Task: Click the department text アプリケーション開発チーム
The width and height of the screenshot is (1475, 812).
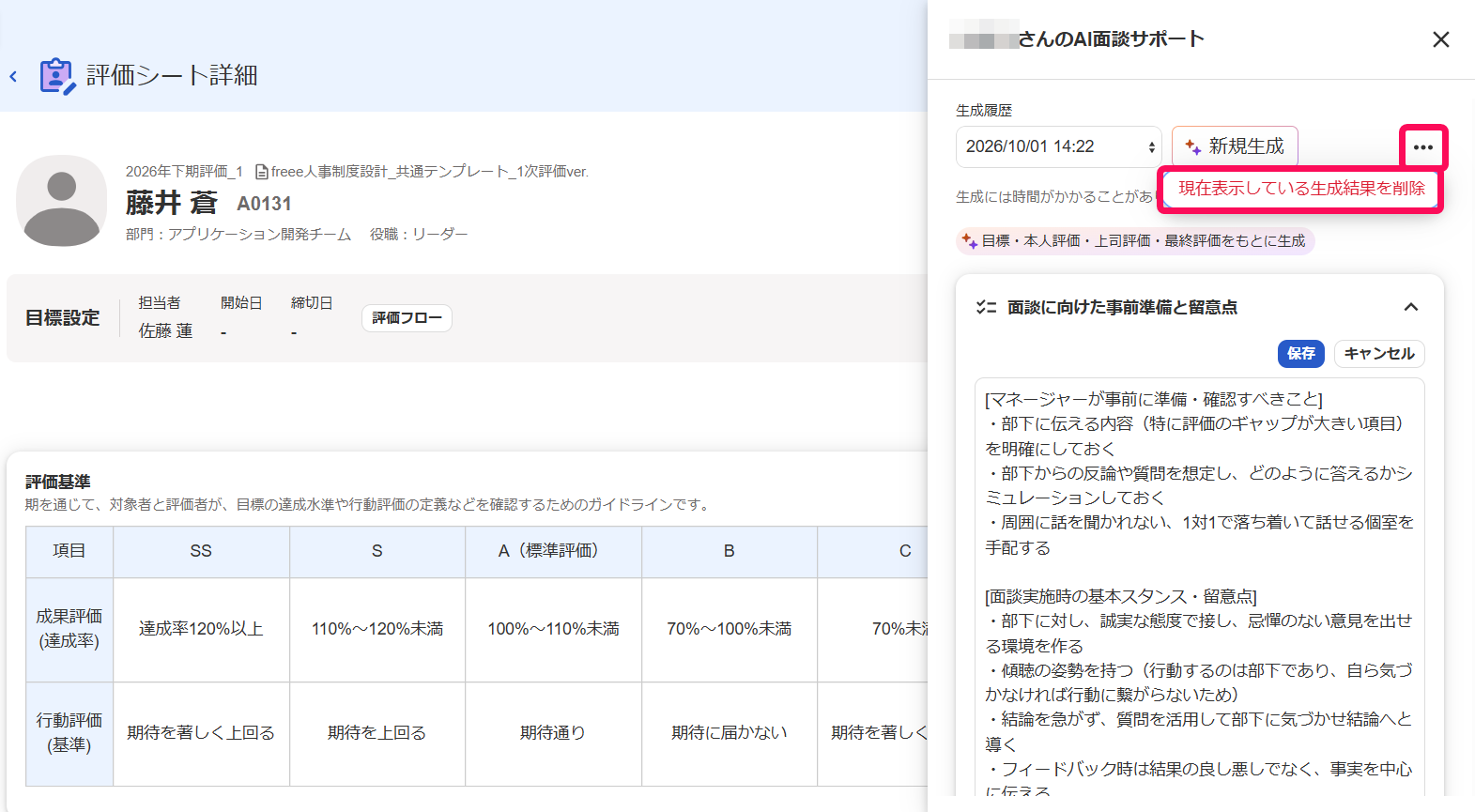Action: pos(259,235)
